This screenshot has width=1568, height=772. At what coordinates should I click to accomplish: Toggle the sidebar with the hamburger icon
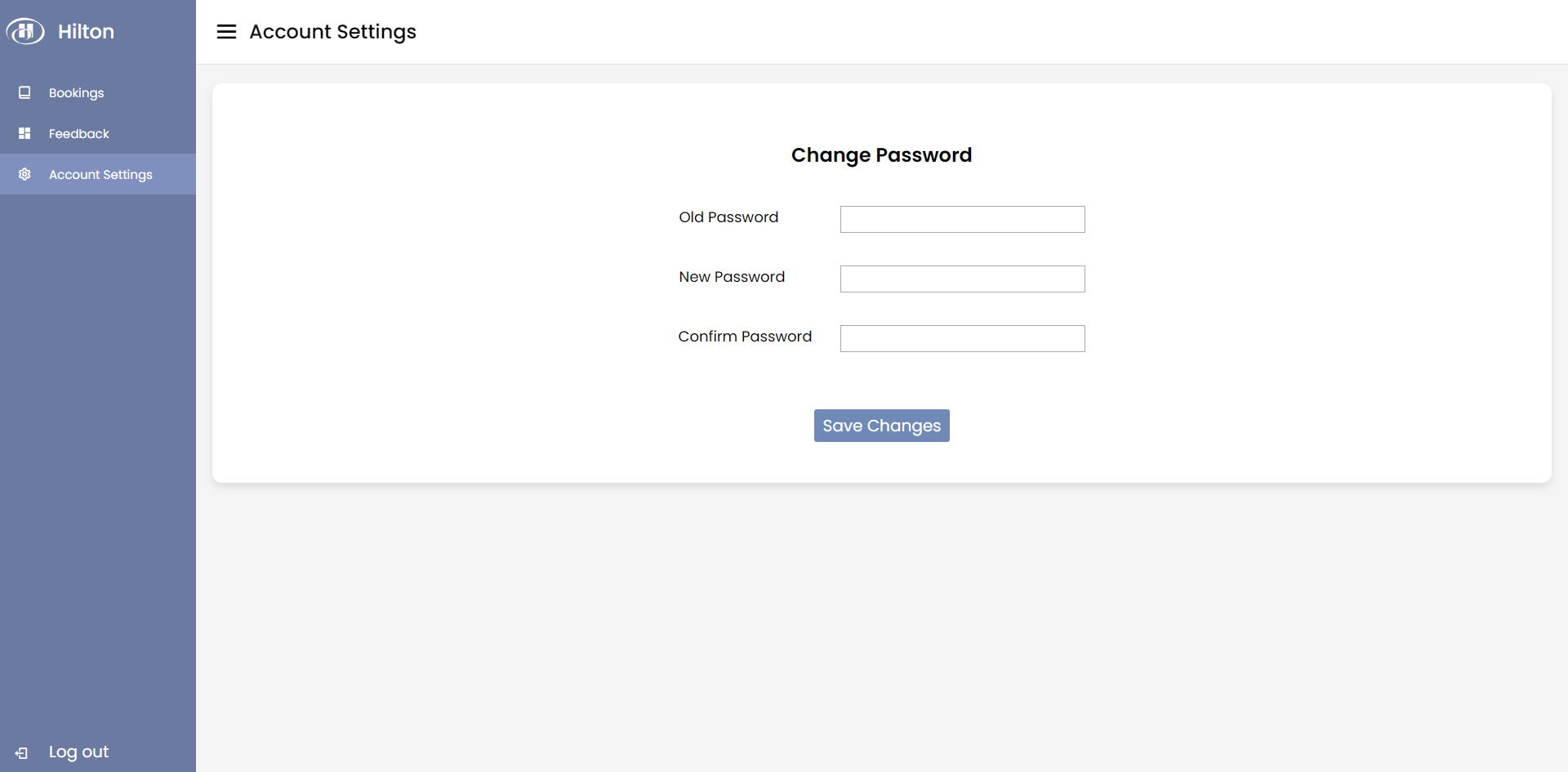pos(226,32)
